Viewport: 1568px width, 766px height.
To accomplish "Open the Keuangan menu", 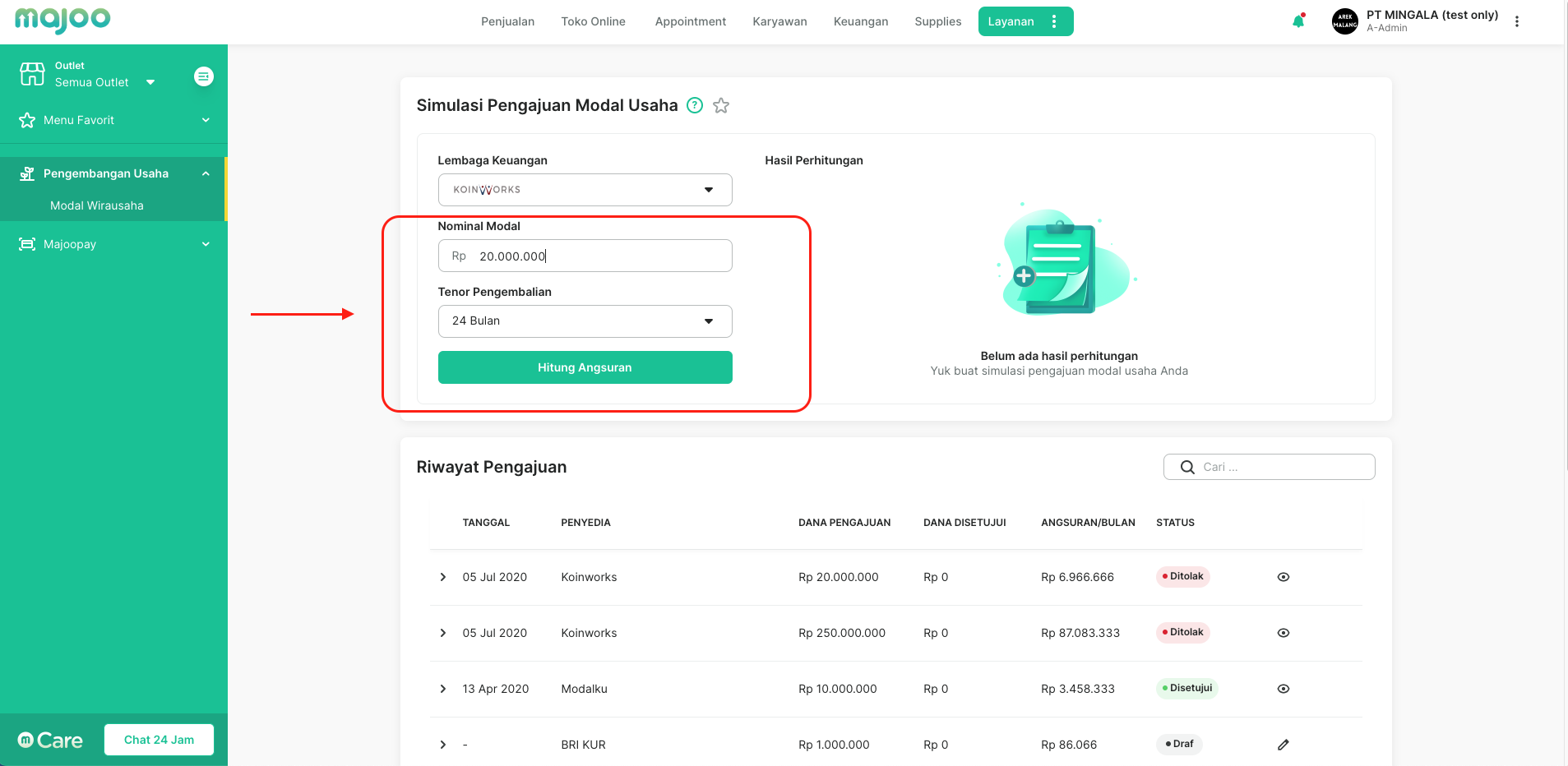I will [x=861, y=21].
